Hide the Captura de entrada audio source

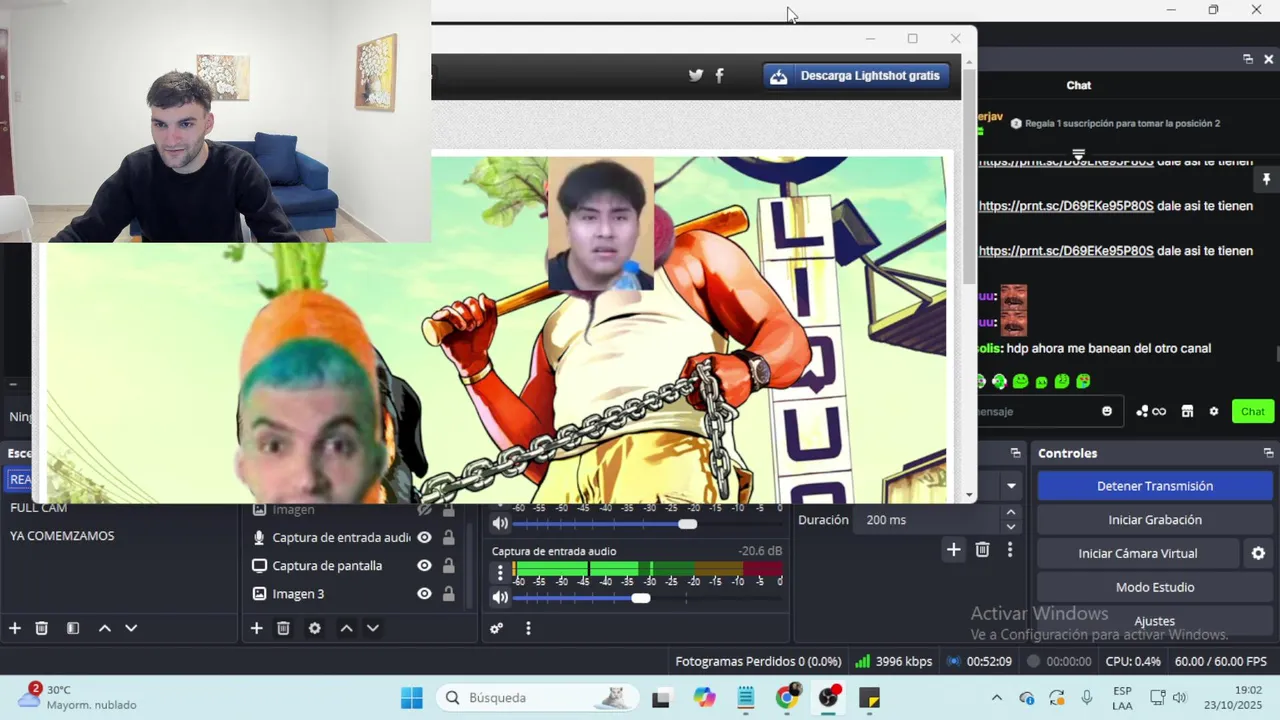coord(424,537)
